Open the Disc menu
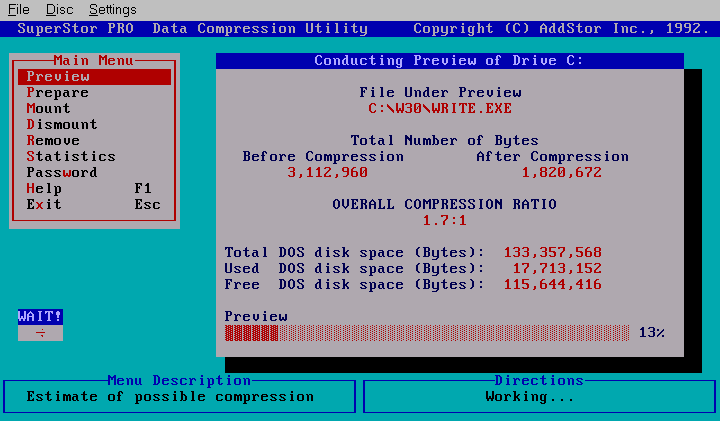The width and height of the screenshot is (720, 421). (59, 10)
